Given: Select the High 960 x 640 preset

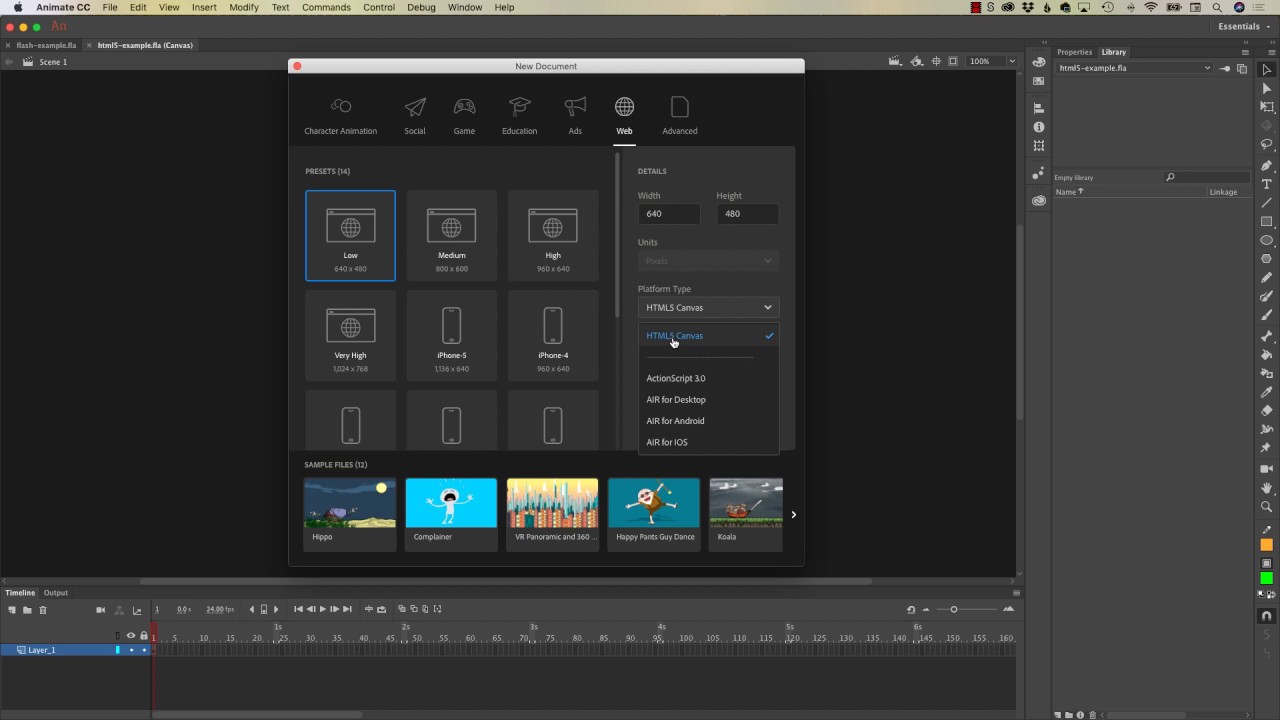Looking at the screenshot, I should pyautogui.click(x=553, y=236).
